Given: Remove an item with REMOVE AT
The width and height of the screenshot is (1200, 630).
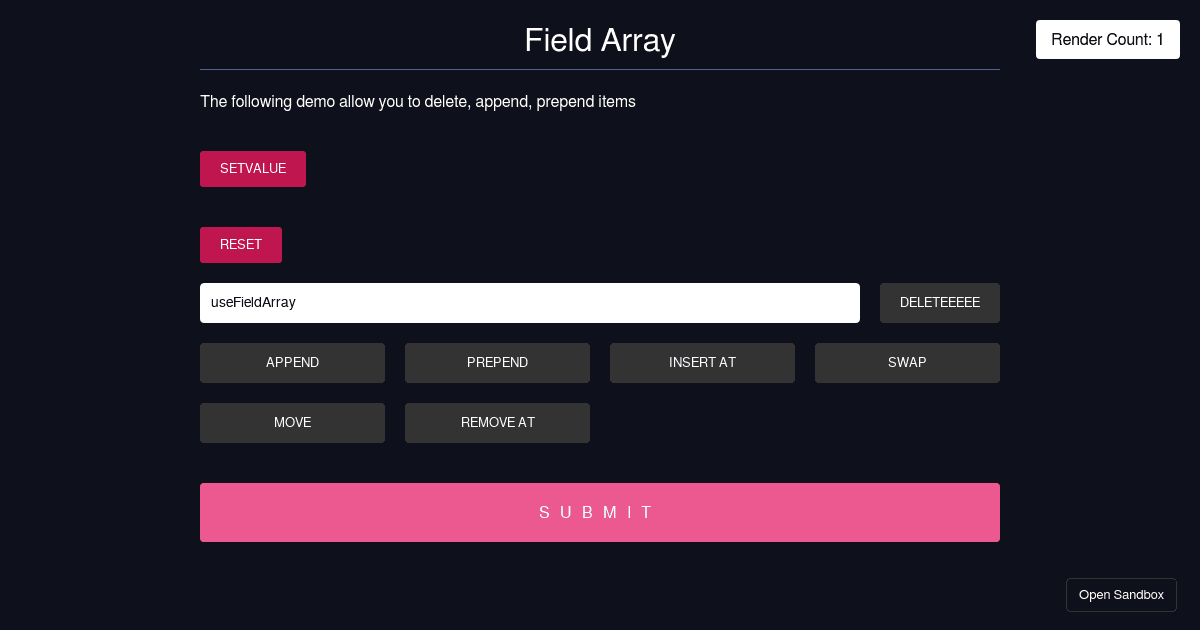Looking at the screenshot, I should coord(497,422).
